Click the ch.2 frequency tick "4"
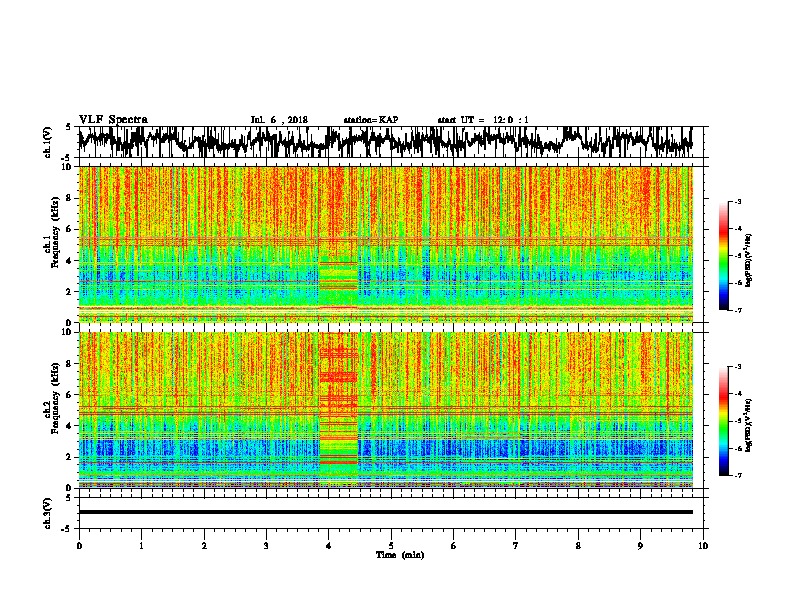This screenshot has width=792, height=612. point(69,426)
